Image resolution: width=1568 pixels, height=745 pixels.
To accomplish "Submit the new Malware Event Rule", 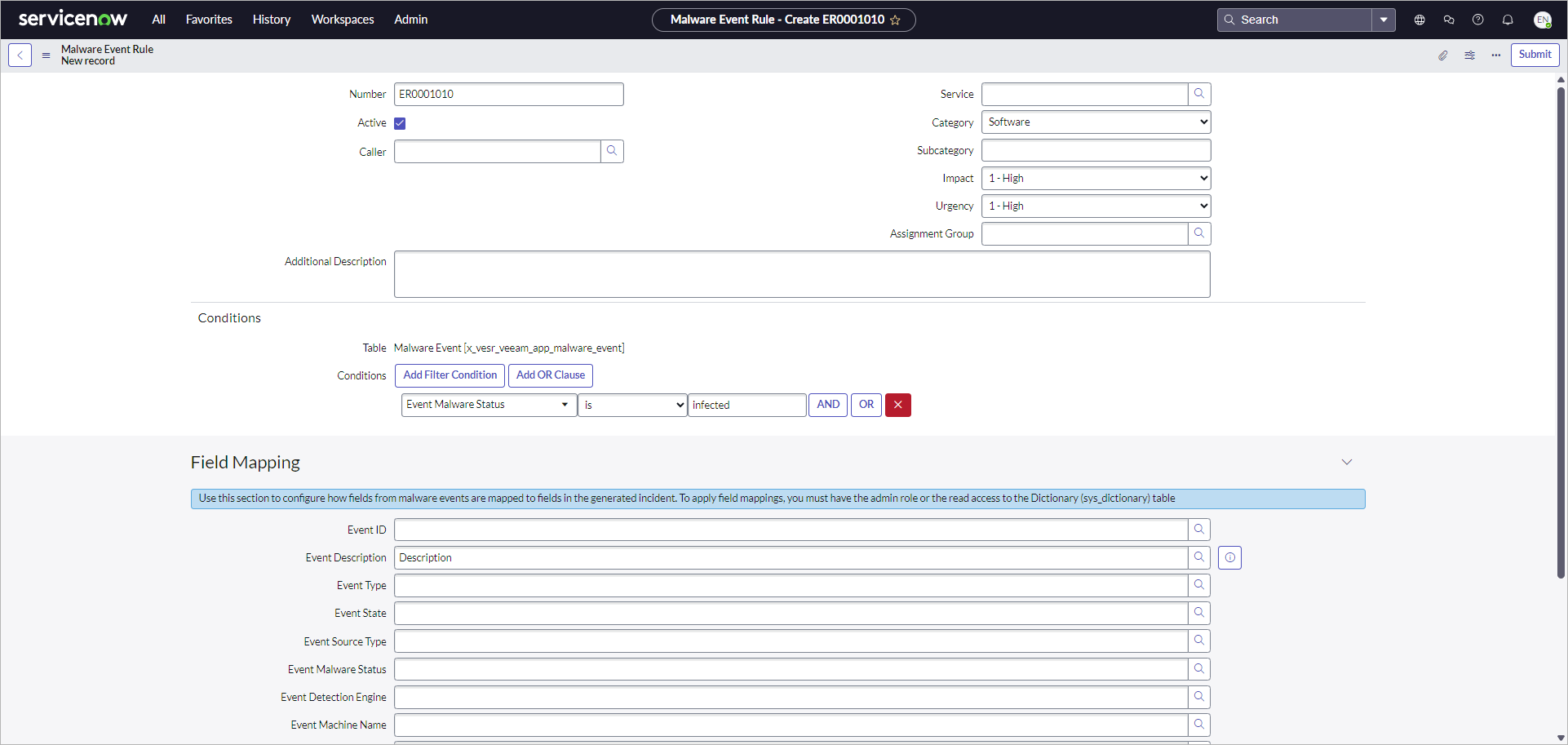I will pyautogui.click(x=1535, y=55).
